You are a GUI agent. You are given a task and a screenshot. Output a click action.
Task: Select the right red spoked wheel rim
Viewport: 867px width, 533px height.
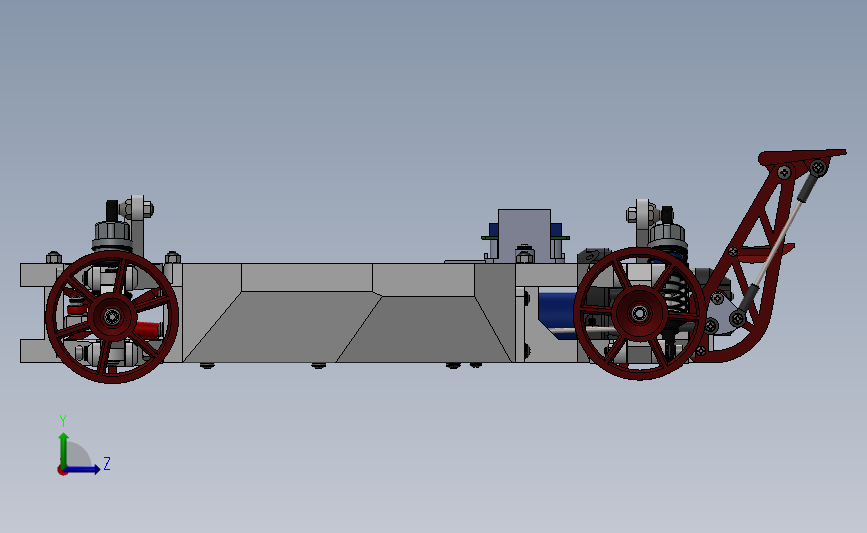[x=640, y=313]
